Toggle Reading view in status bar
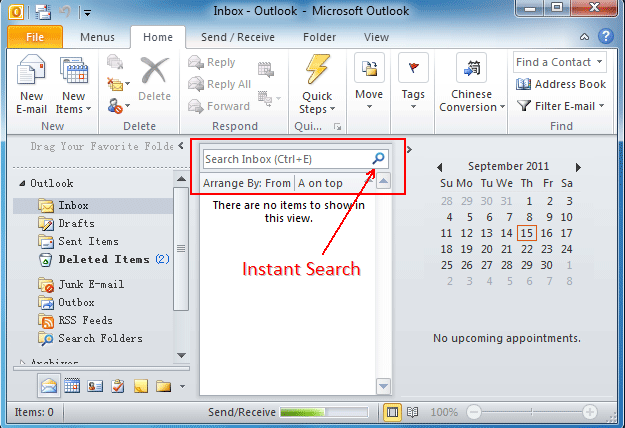Viewport: 625px width, 428px height. coord(413,412)
